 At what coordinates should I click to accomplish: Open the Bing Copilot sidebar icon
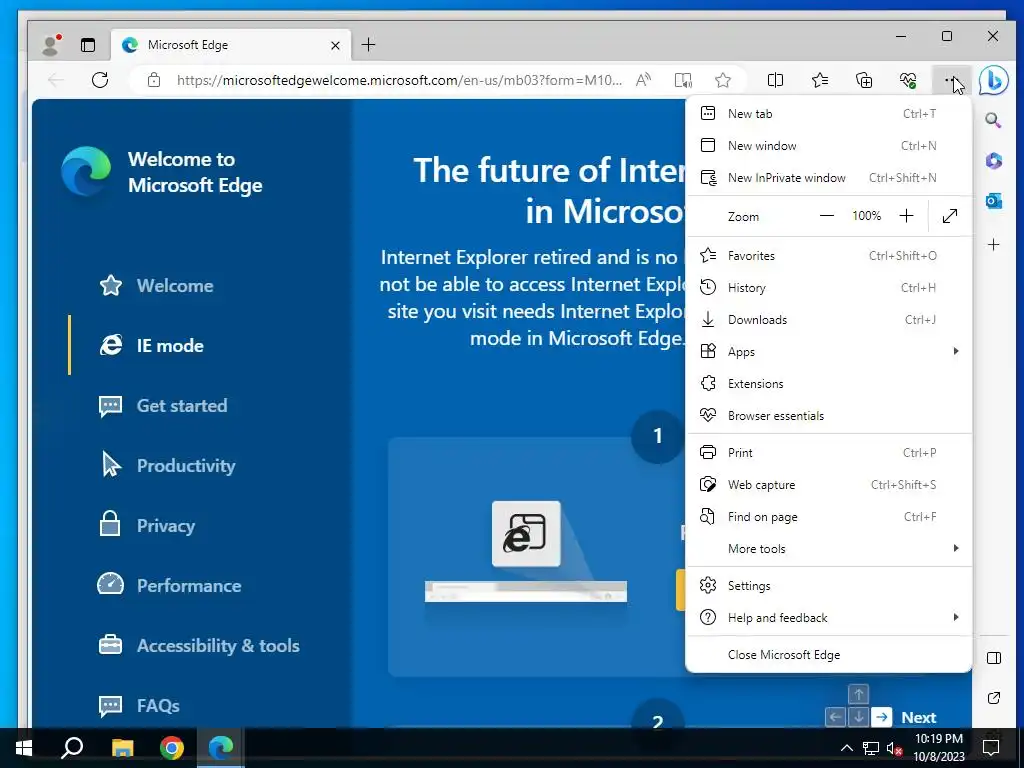[x=994, y=81]
